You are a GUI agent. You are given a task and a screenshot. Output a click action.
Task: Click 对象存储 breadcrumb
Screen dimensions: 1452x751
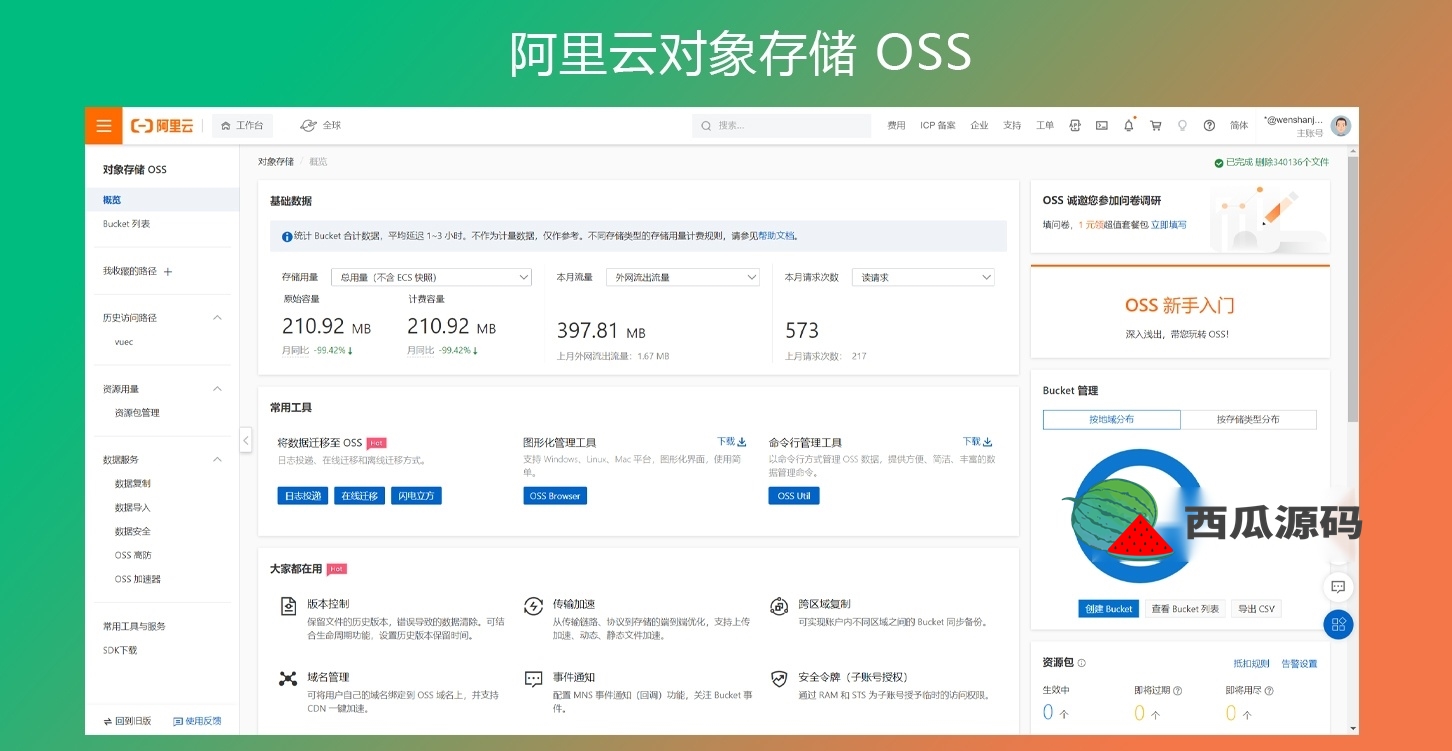[276, 161]
